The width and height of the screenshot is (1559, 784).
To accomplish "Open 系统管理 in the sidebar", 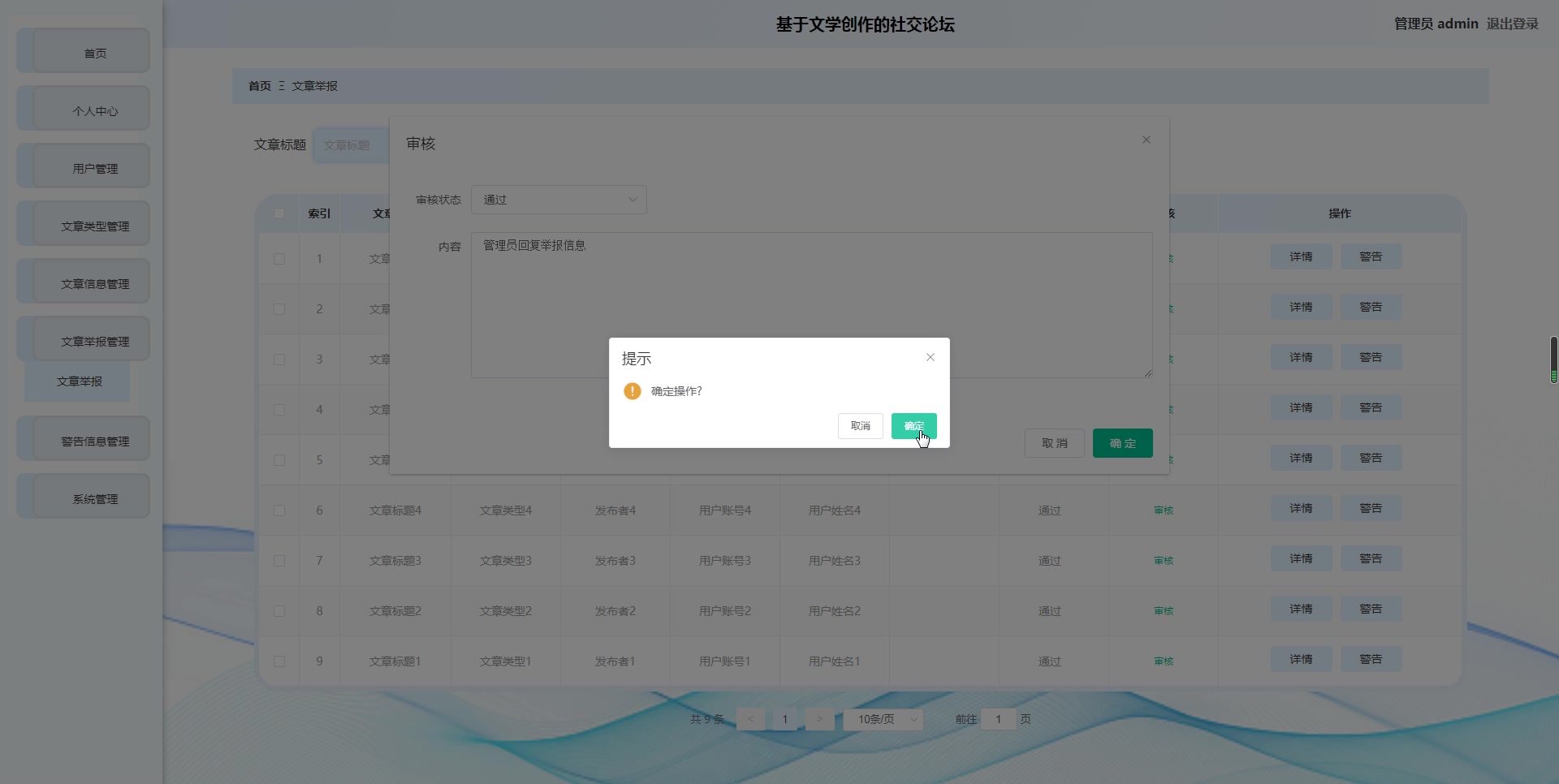I will click(x=94, y=498).
